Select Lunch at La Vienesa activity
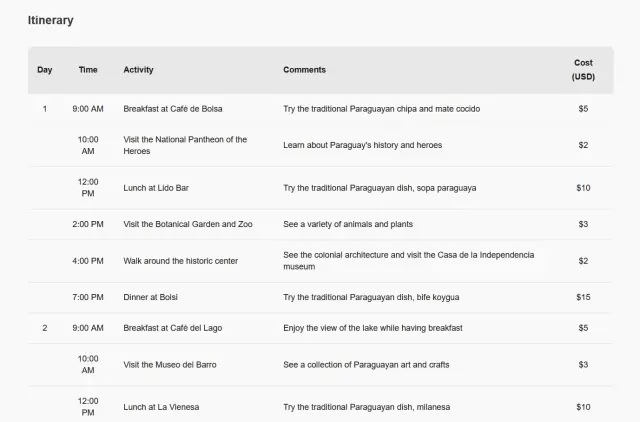This screenshot has width=640, height=422. 164,407
